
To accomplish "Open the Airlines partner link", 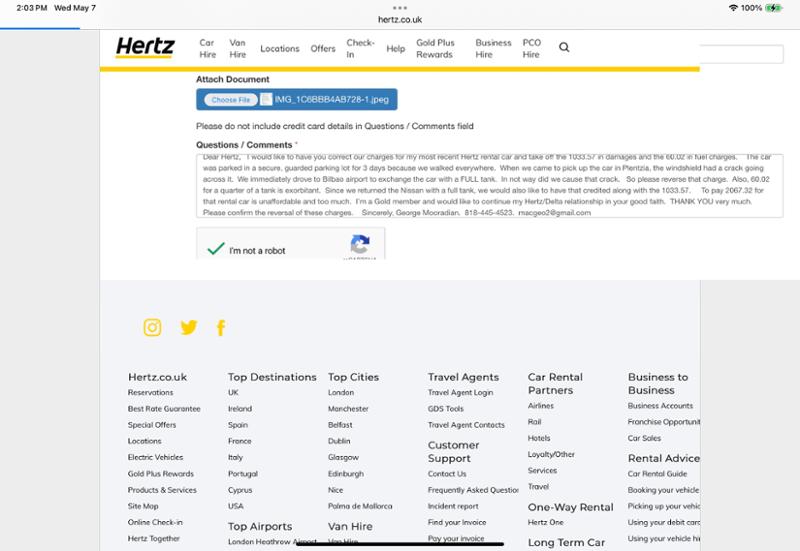I will click(540, 406).
